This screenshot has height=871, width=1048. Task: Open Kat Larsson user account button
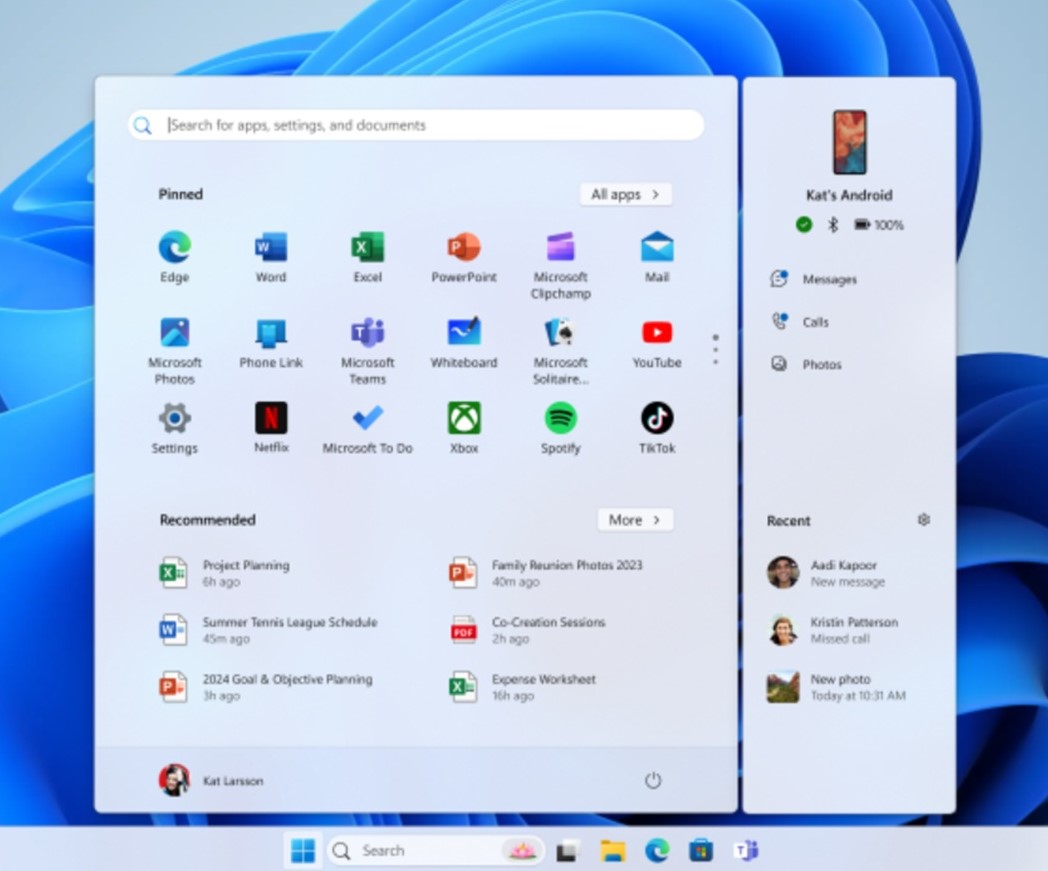(212, 780)
